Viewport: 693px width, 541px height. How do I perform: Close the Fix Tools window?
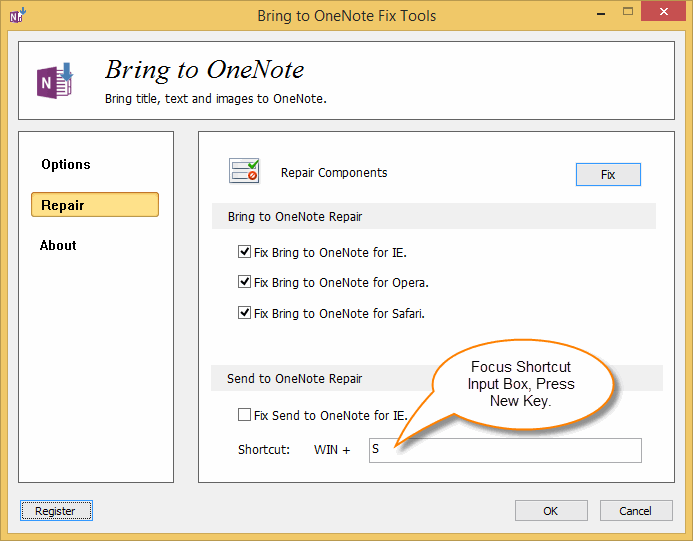[663, 11]
